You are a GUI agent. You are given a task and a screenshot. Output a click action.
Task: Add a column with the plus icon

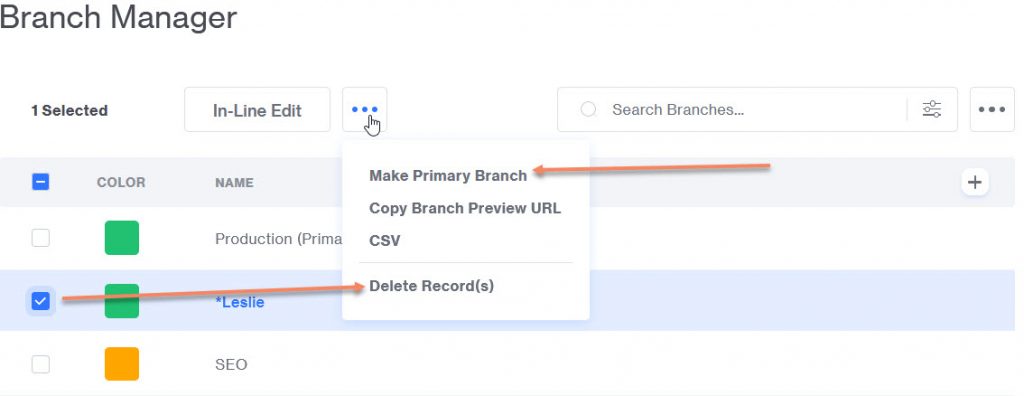[974, 182]
